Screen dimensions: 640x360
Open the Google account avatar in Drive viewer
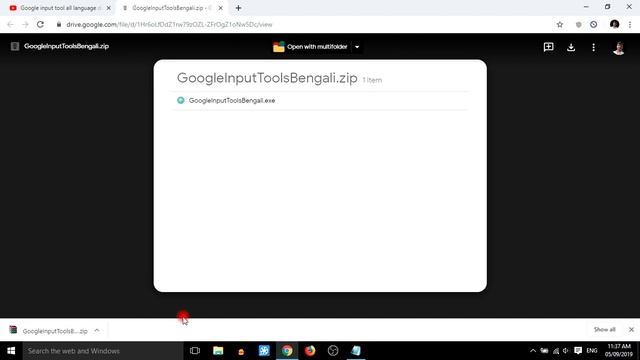[619, 48]
